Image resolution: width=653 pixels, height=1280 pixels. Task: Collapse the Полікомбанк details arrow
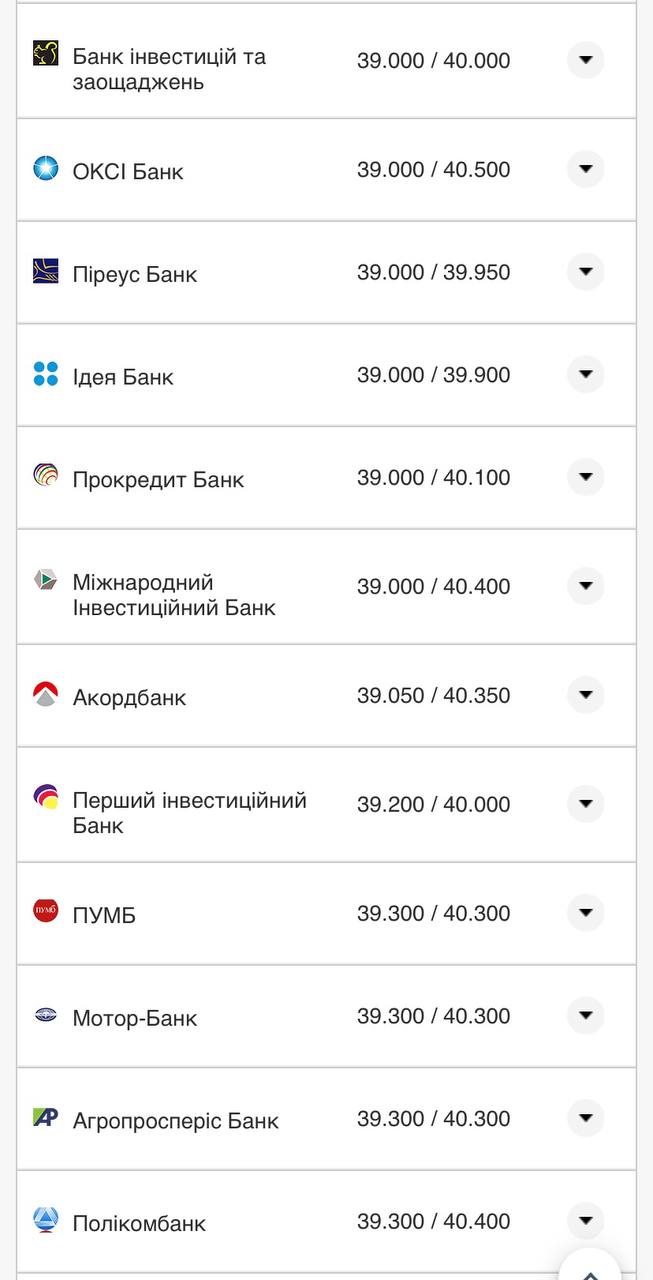pos(585,1220)
